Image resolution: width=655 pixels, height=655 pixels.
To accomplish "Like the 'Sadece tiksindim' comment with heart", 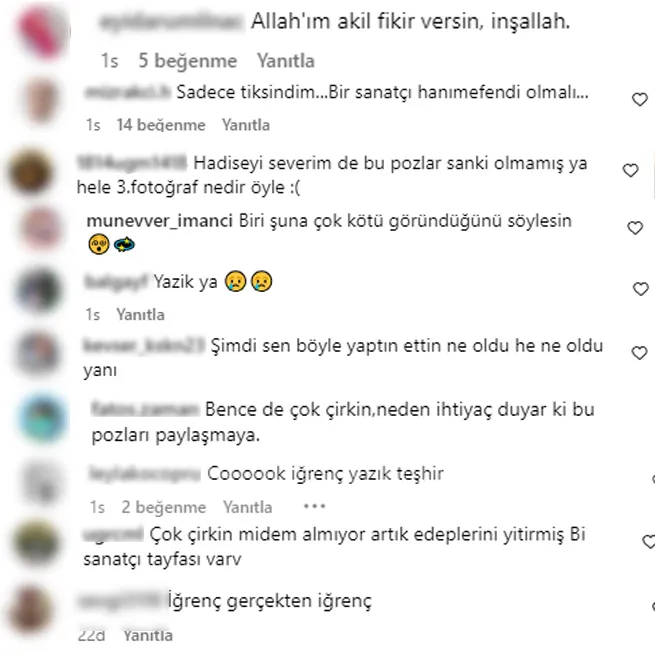I will click(x=640, y=99).
